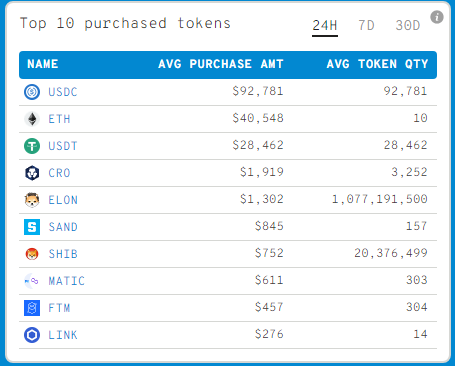Click the AVG PURCHASE AMT column header
455x366 pixels.
pos(221,64)
